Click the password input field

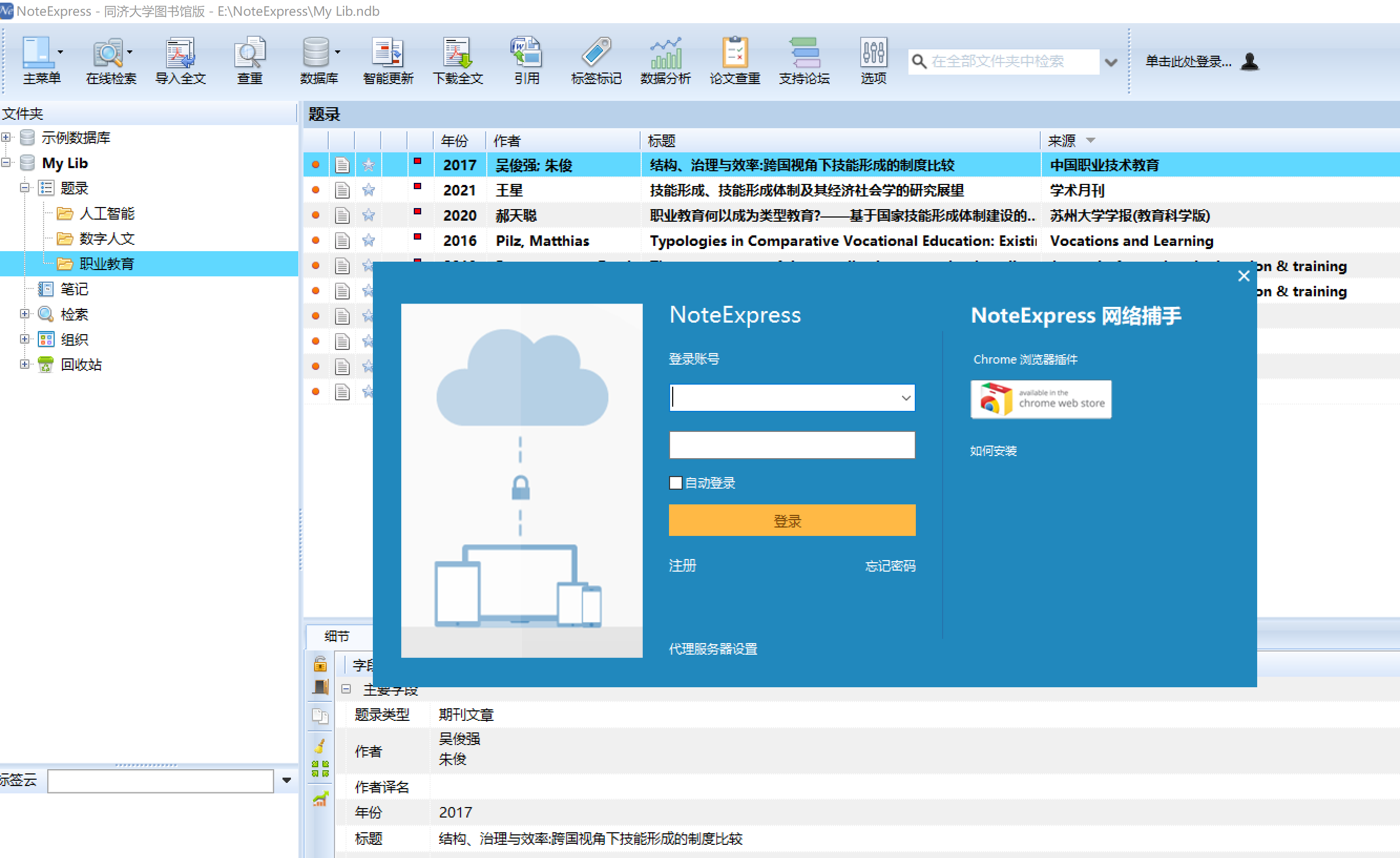[x=792, y=444]
